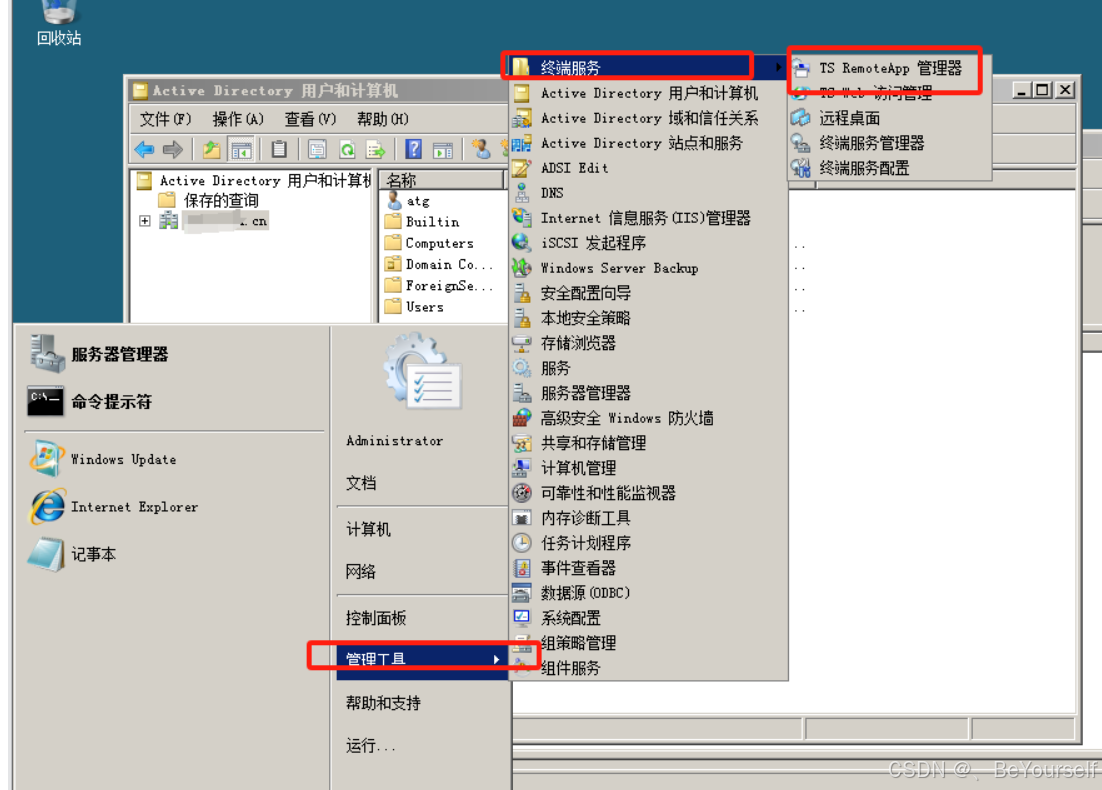
Task: Open 帮助和支持 from Start menu
Action: (x=383, y=703)
